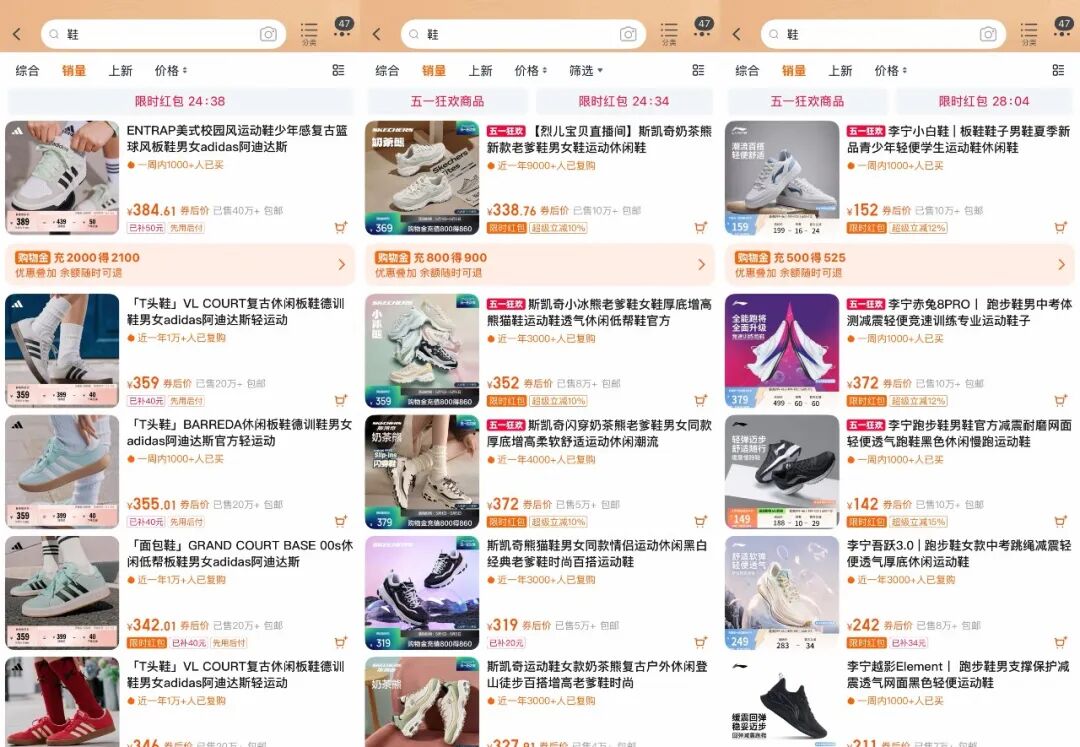This screenshot has height=747, width=1080.
Task: Click search field in left panel
Action: (163, 34)
